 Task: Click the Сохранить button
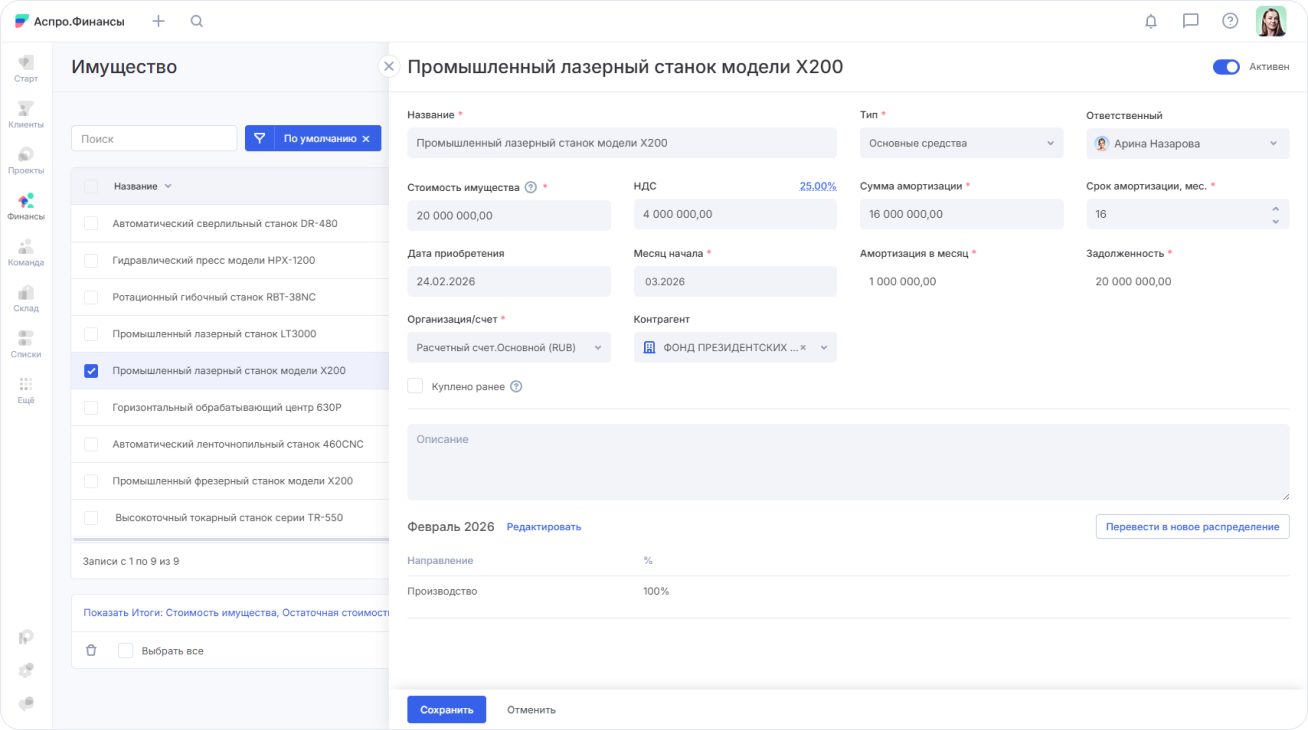point(446,709)
